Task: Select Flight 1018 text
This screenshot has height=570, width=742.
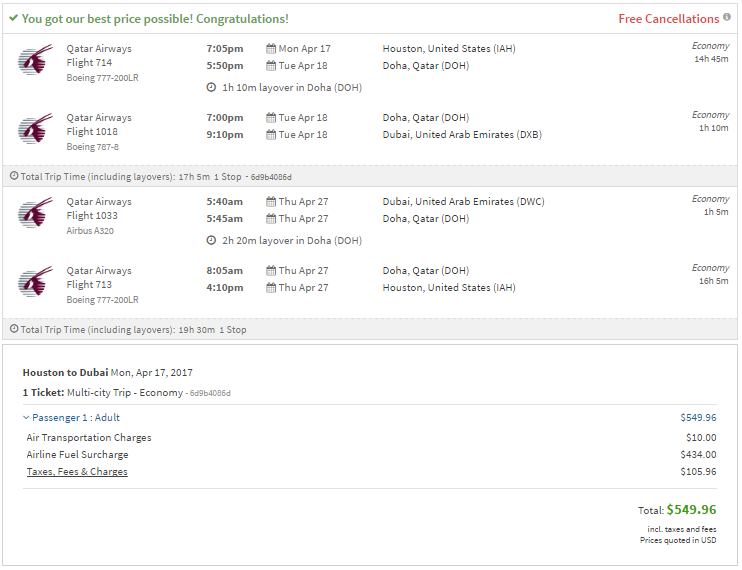Action: (x=92, y=132)
